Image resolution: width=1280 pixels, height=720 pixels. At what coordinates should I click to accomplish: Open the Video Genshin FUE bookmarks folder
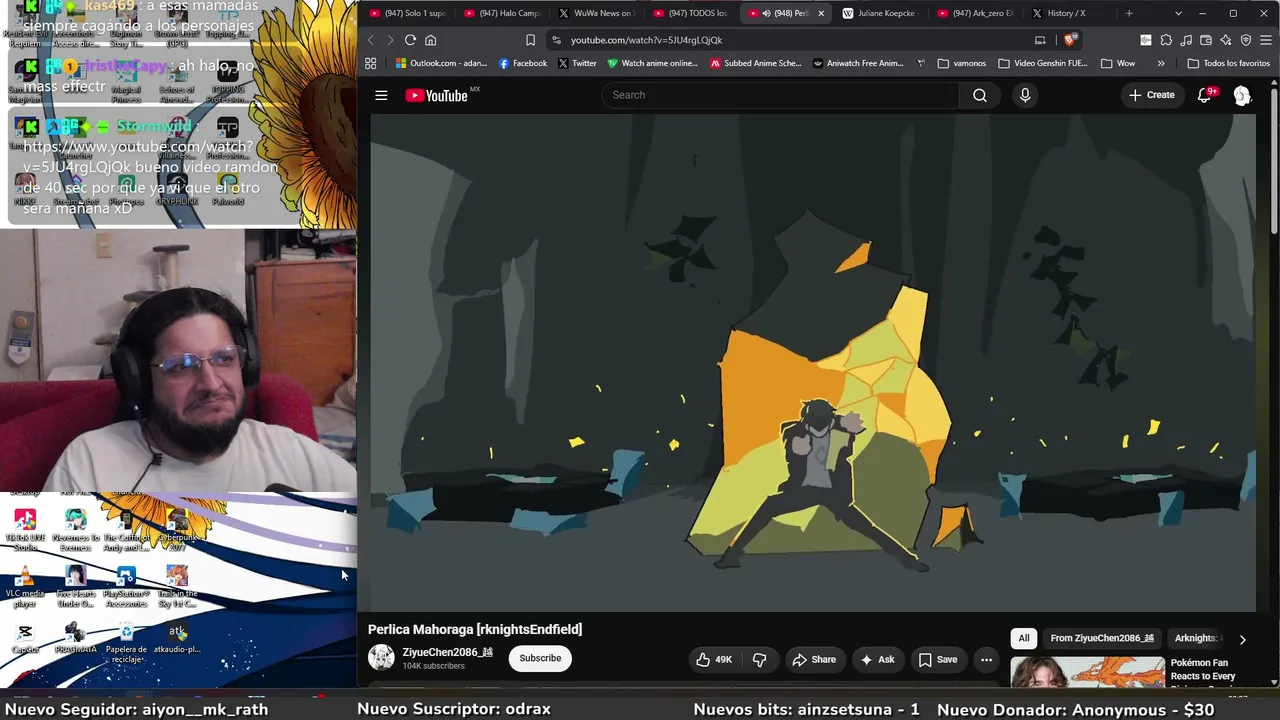click(x=1042, y=63)
